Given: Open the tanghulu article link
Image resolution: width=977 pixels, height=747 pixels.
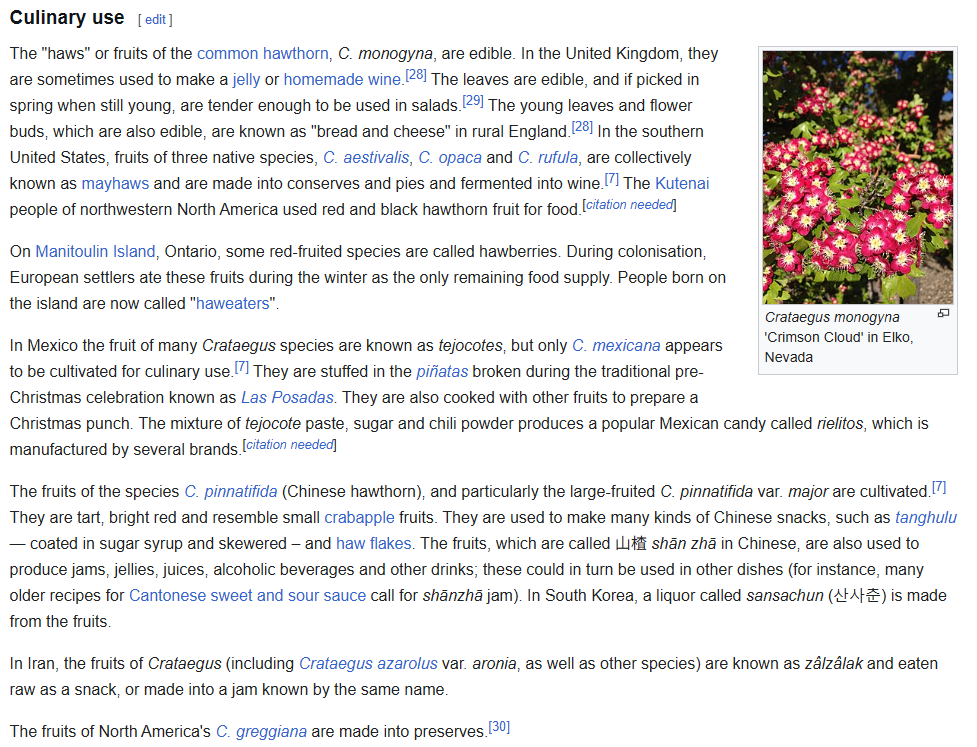Looking at the screenshot, I should coord(926,518).
